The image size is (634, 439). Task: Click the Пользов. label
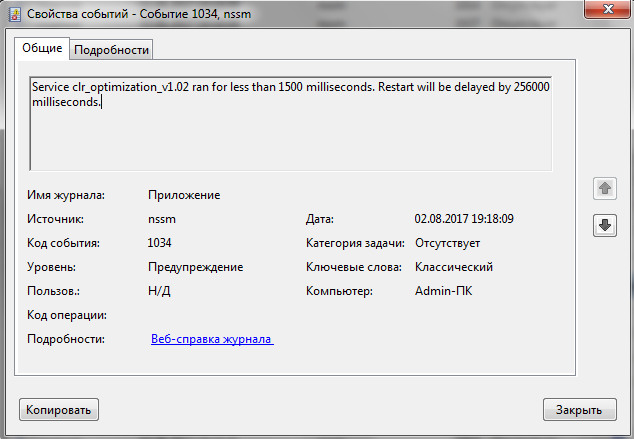(53, 291)
